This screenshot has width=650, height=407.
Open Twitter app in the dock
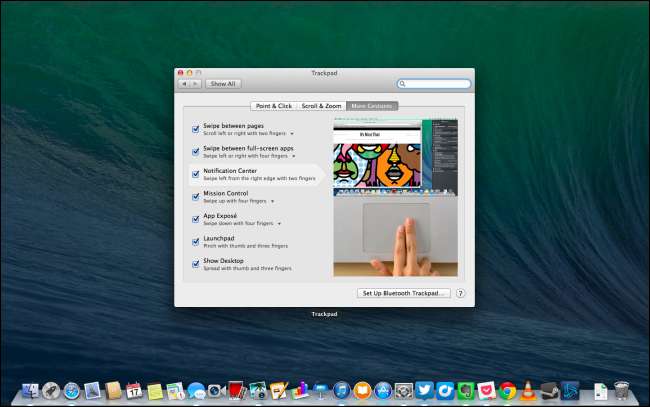tap(424, 391)
